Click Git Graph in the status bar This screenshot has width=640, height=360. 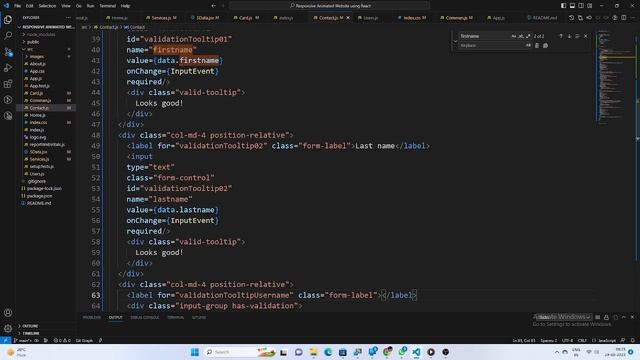(x=84, y=340)
